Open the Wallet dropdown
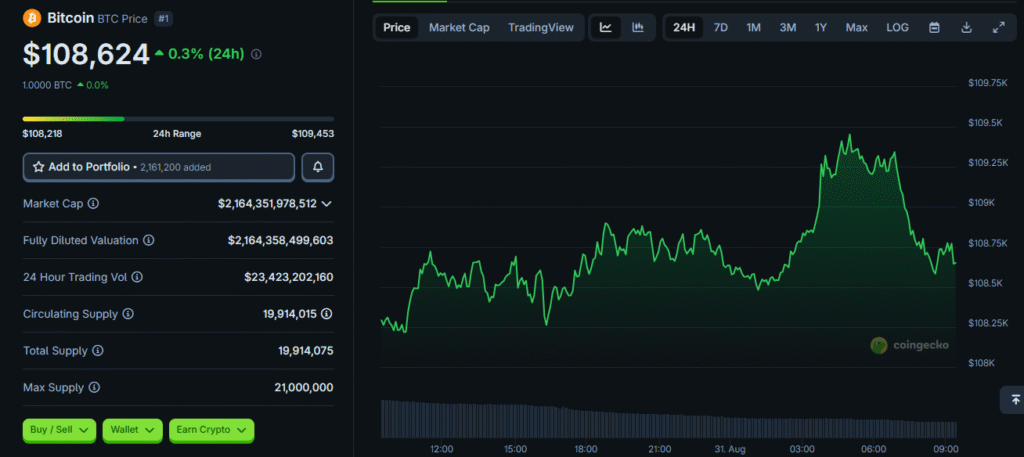 132,430
